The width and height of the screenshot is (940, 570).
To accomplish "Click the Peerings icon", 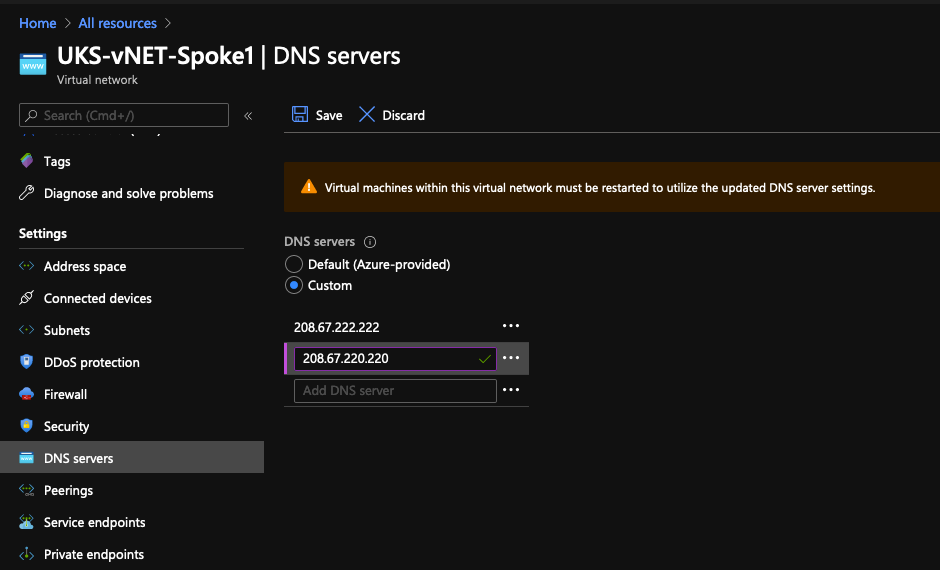I will tap(26, 490).
